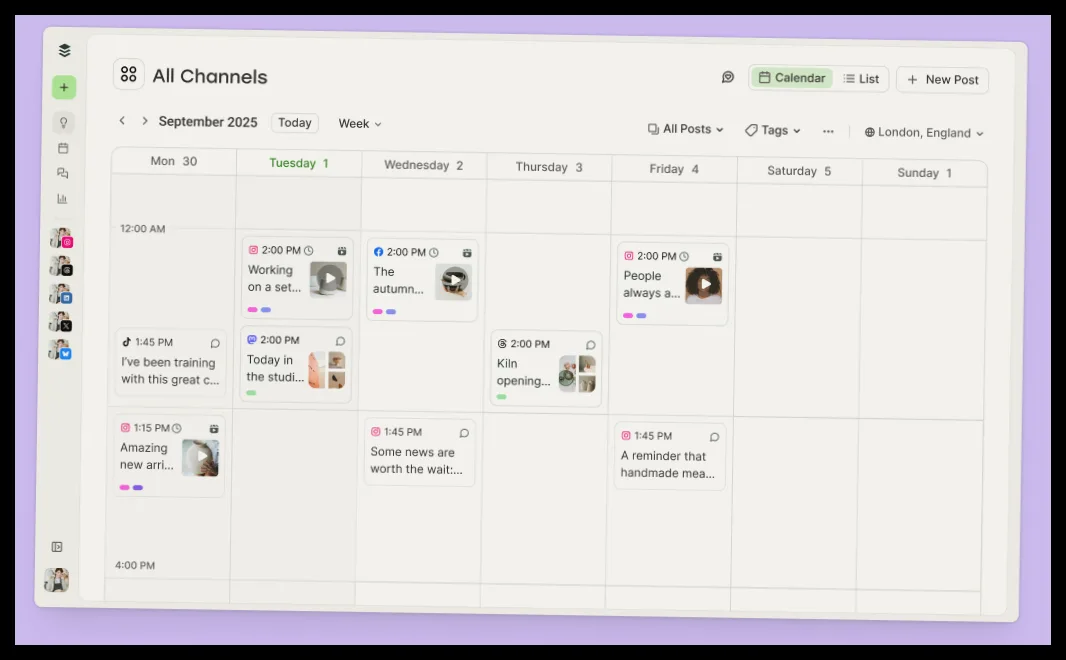This screenshot has width=1066, height=660.
Task: Open the bar chart analytics icon
Action: (x=62, y=198)
